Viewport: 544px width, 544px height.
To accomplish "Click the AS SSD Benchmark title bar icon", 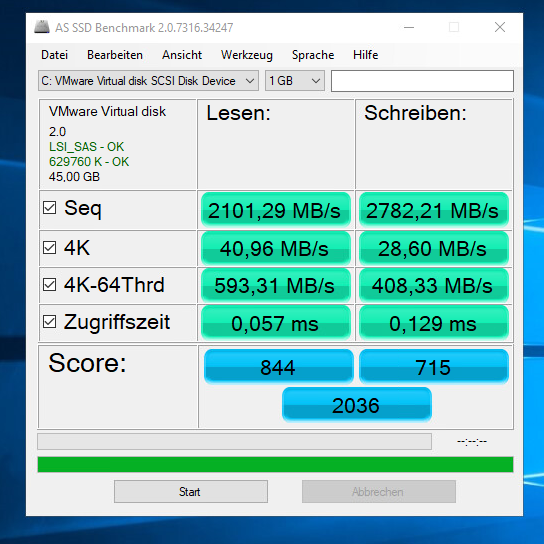I will coord(42,27).
